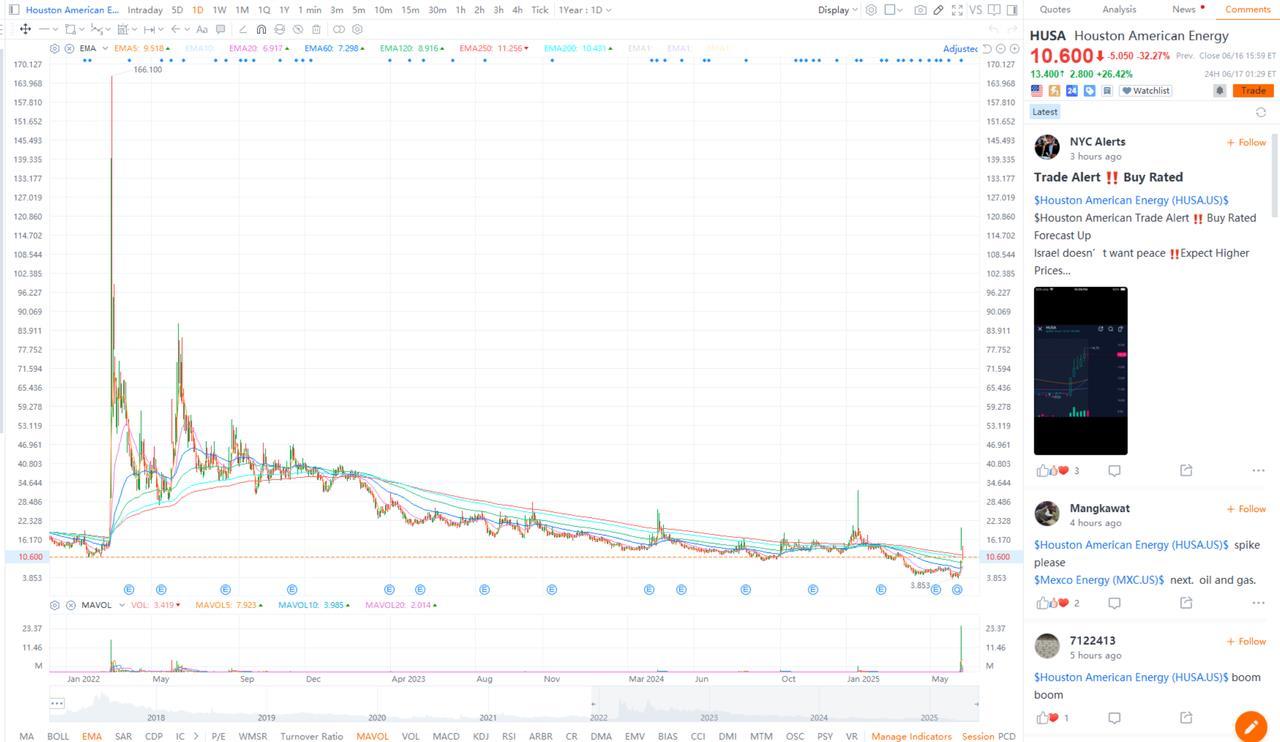Image resolution: width=1280 pixels, height=742 pixels.
Task: Toggle the right side panel layout icon
Action: 1012,10
